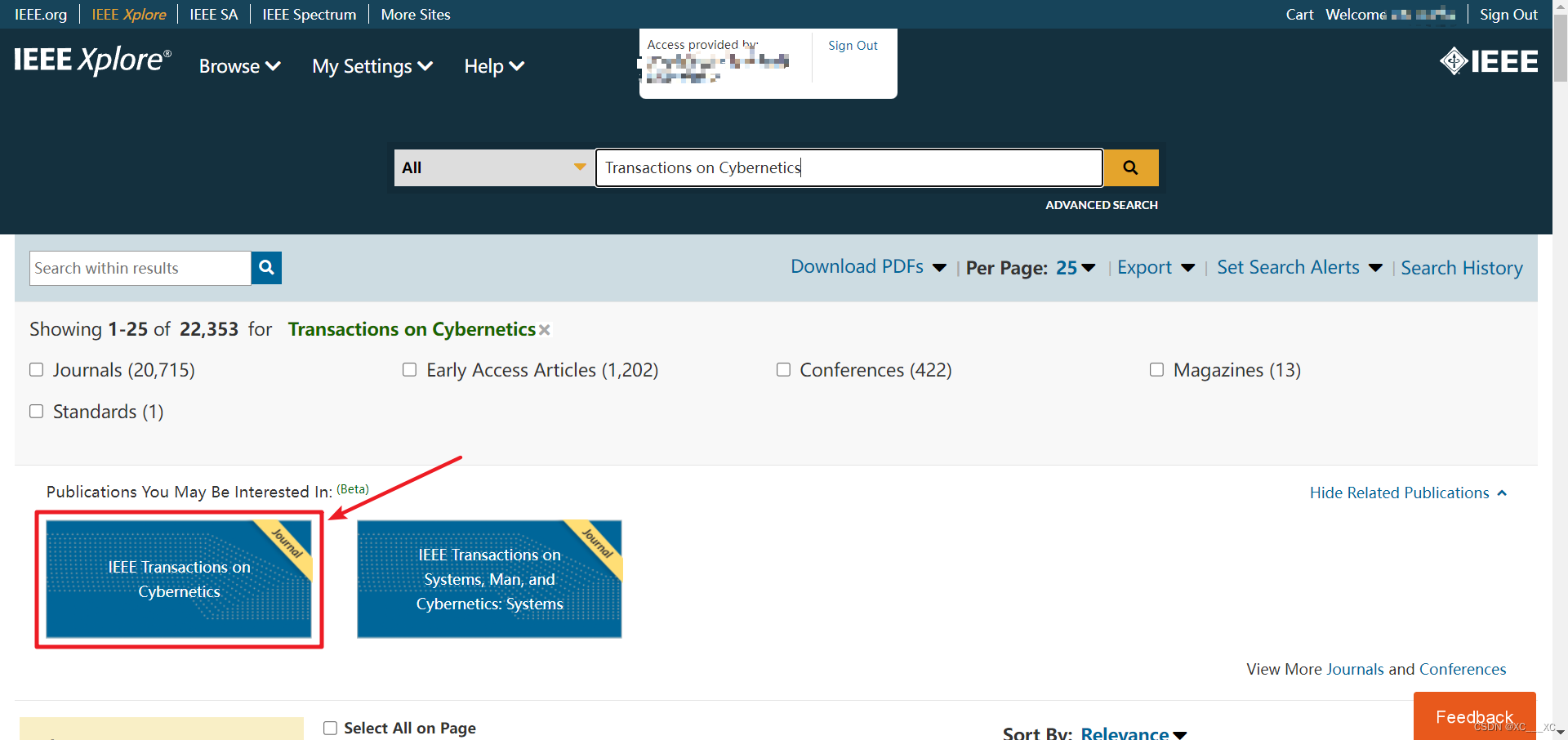The image size is (1568, 740).
Task: Open Systems, Man, and Cybernetics: Systems card
Action: 489,579
